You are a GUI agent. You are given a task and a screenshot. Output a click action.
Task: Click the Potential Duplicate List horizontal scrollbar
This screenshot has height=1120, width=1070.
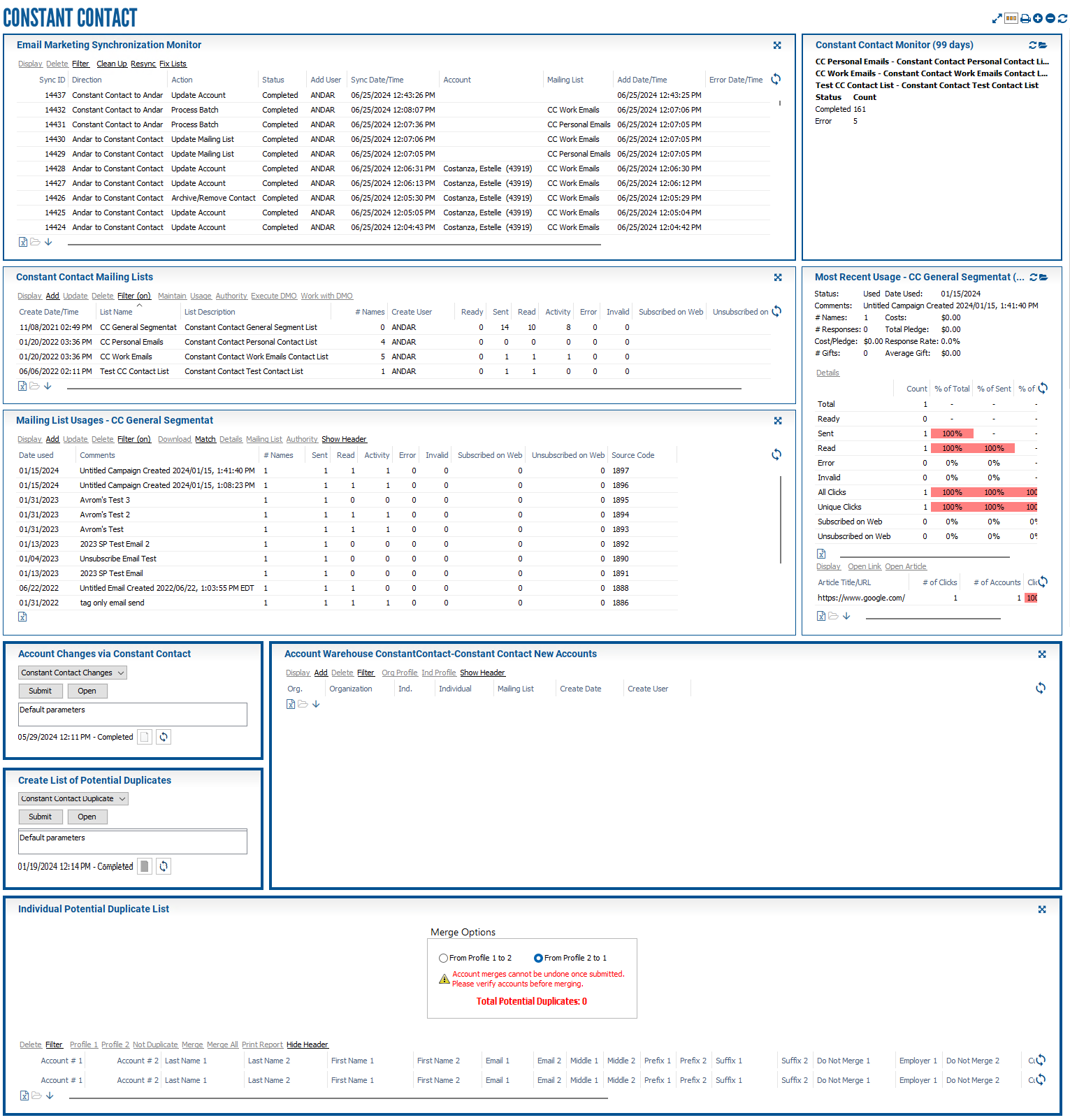click(x=338, y=1098)
